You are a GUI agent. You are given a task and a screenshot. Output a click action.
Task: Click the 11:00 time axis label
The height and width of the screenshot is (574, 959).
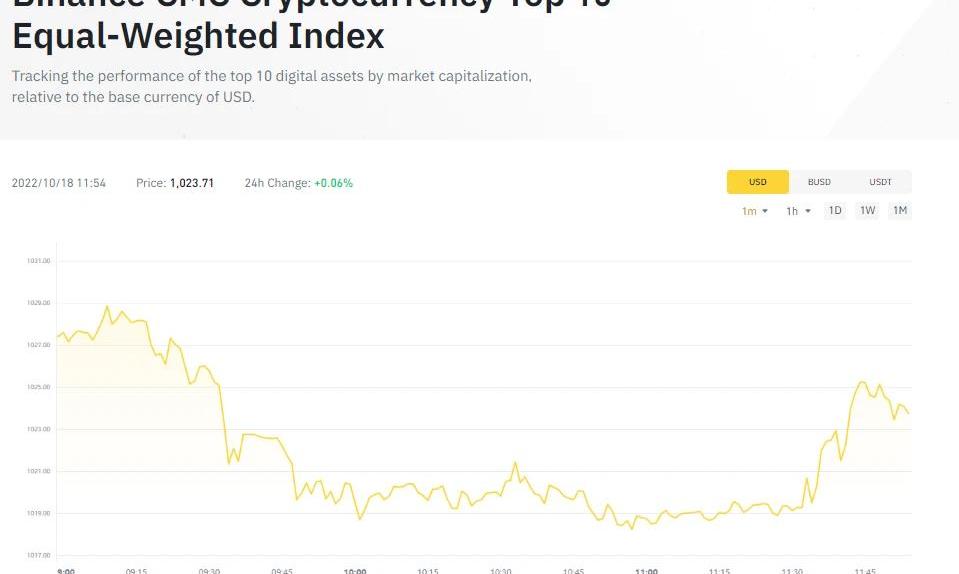coord(646,571)
